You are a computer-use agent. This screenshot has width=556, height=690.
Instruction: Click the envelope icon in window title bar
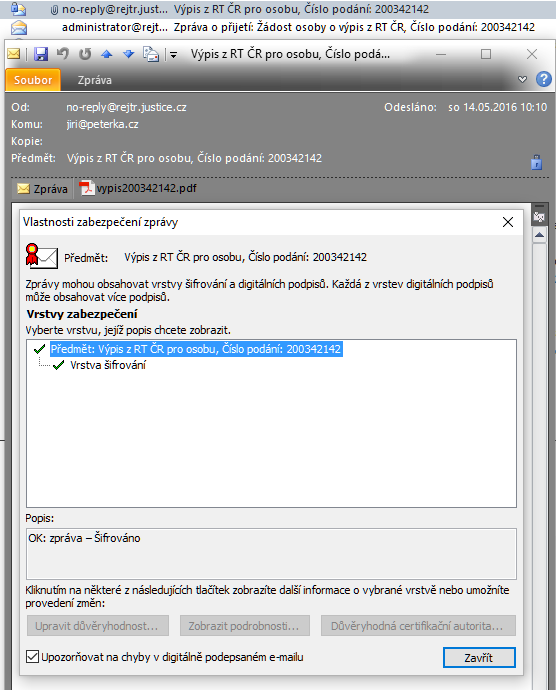click(14, 54)
